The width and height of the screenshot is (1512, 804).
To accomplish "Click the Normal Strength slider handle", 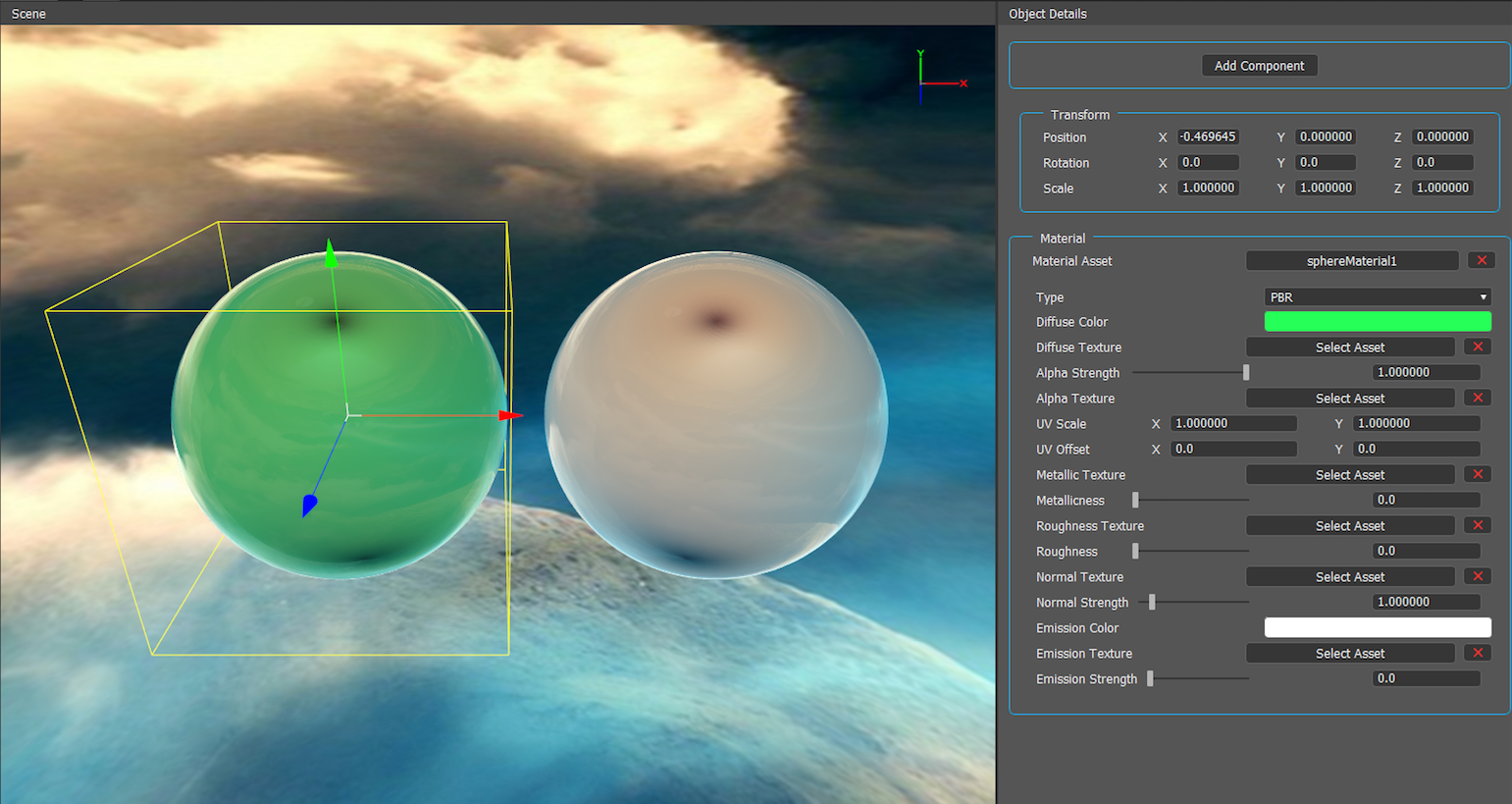I will tap(1152, 602).
